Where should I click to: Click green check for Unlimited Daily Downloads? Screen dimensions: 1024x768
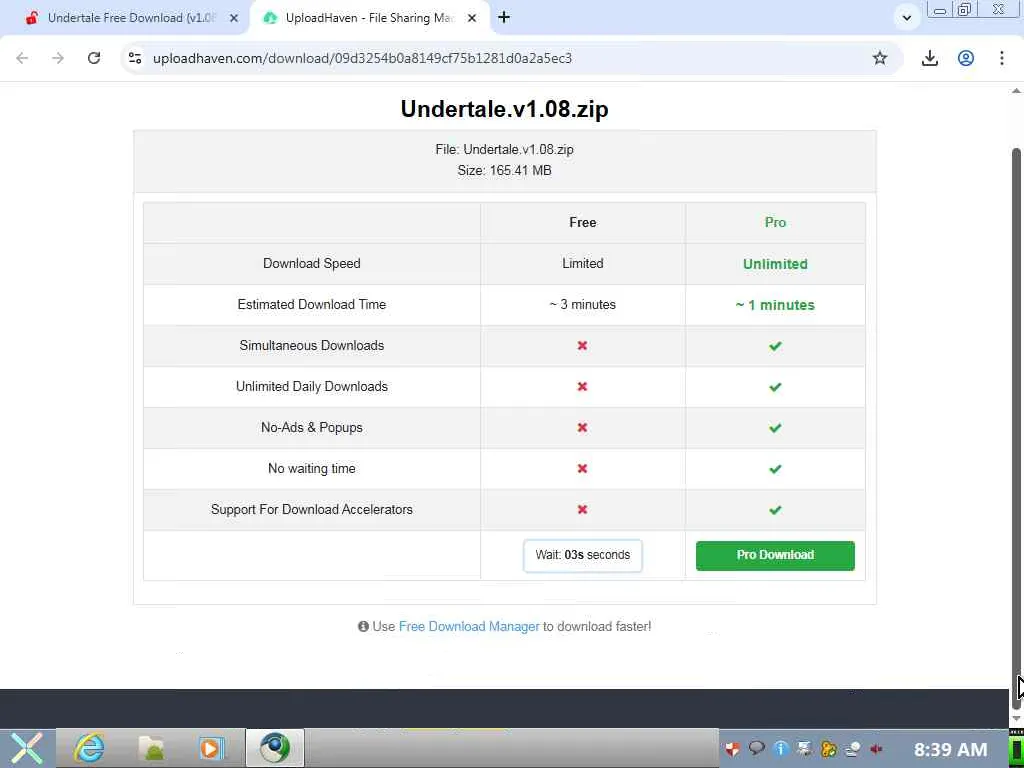click(x=775, y=387)
